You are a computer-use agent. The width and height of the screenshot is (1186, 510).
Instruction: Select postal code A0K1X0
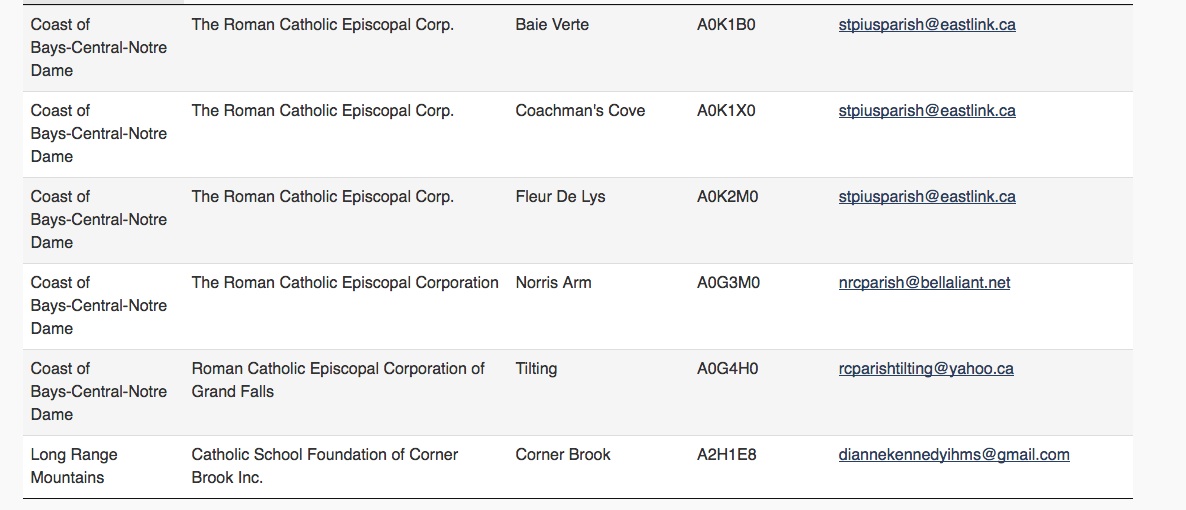click(x=726, y=111)
